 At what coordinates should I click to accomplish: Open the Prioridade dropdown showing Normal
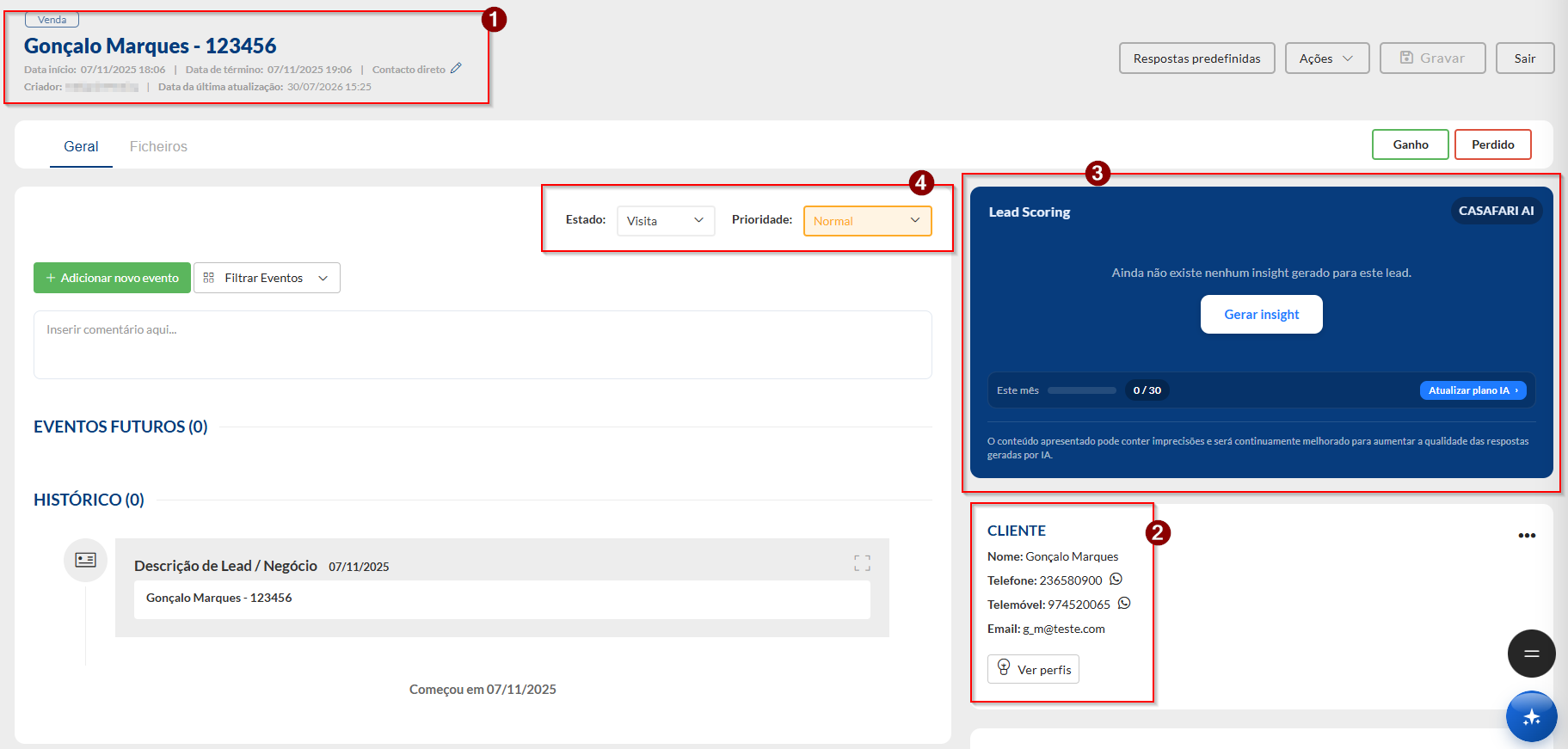click(x=867, y=221)
